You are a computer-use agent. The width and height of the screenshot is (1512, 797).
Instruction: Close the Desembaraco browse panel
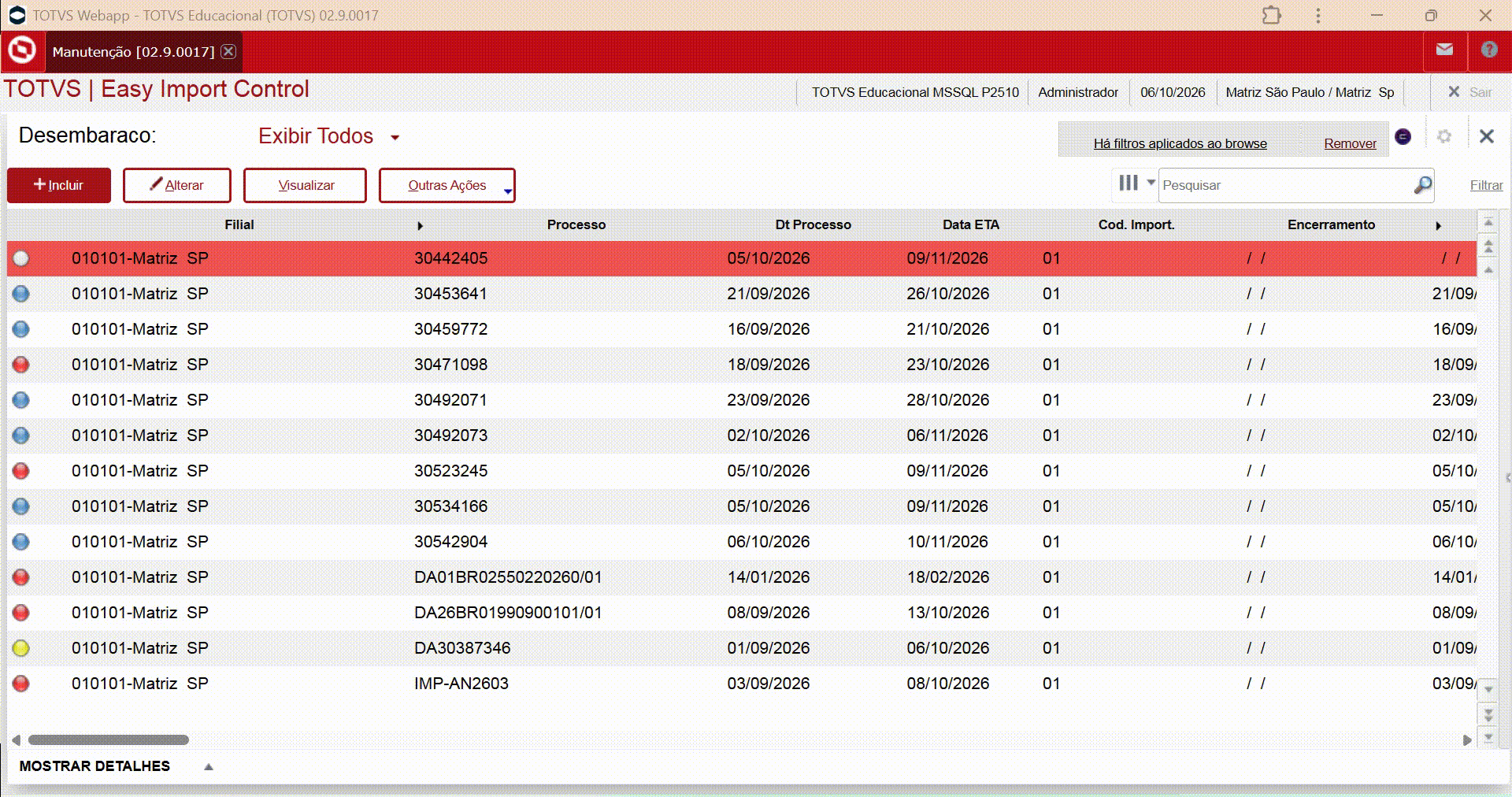1487,136
